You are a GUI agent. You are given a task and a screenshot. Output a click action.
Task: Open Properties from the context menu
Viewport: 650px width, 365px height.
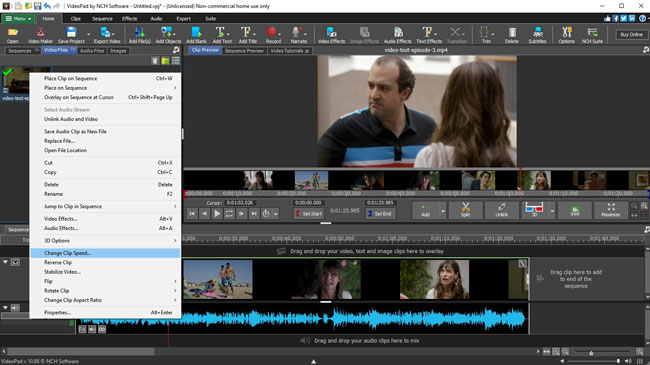pos(105,313)
